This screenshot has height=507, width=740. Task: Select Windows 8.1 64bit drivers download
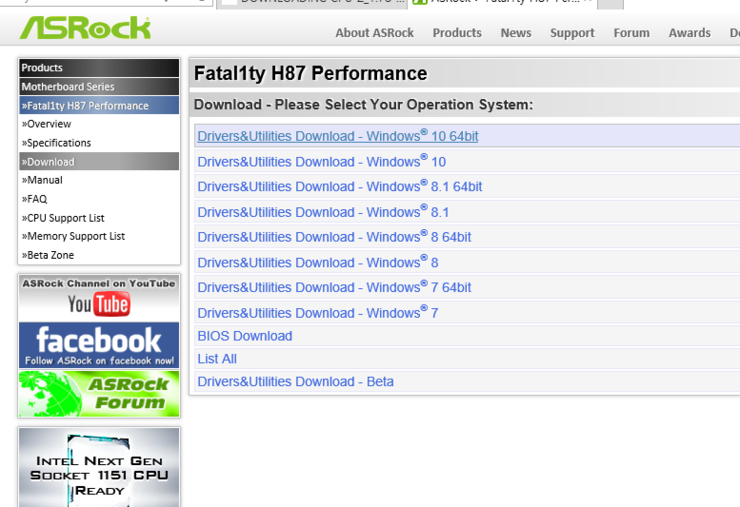click(339, 187)
